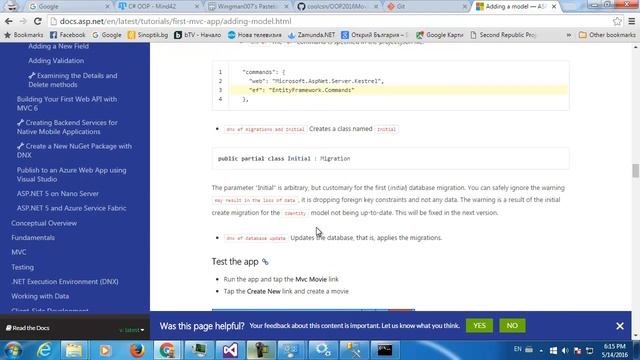Expand Working with Data section

[40, 296]
